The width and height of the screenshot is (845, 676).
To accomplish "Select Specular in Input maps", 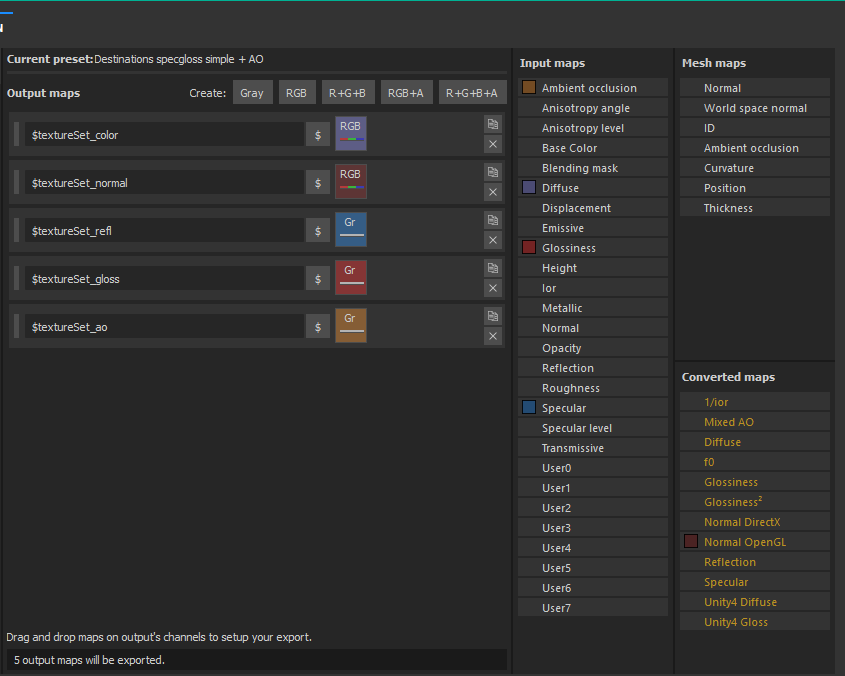I will pyautogui.click(x=593, y=408).
